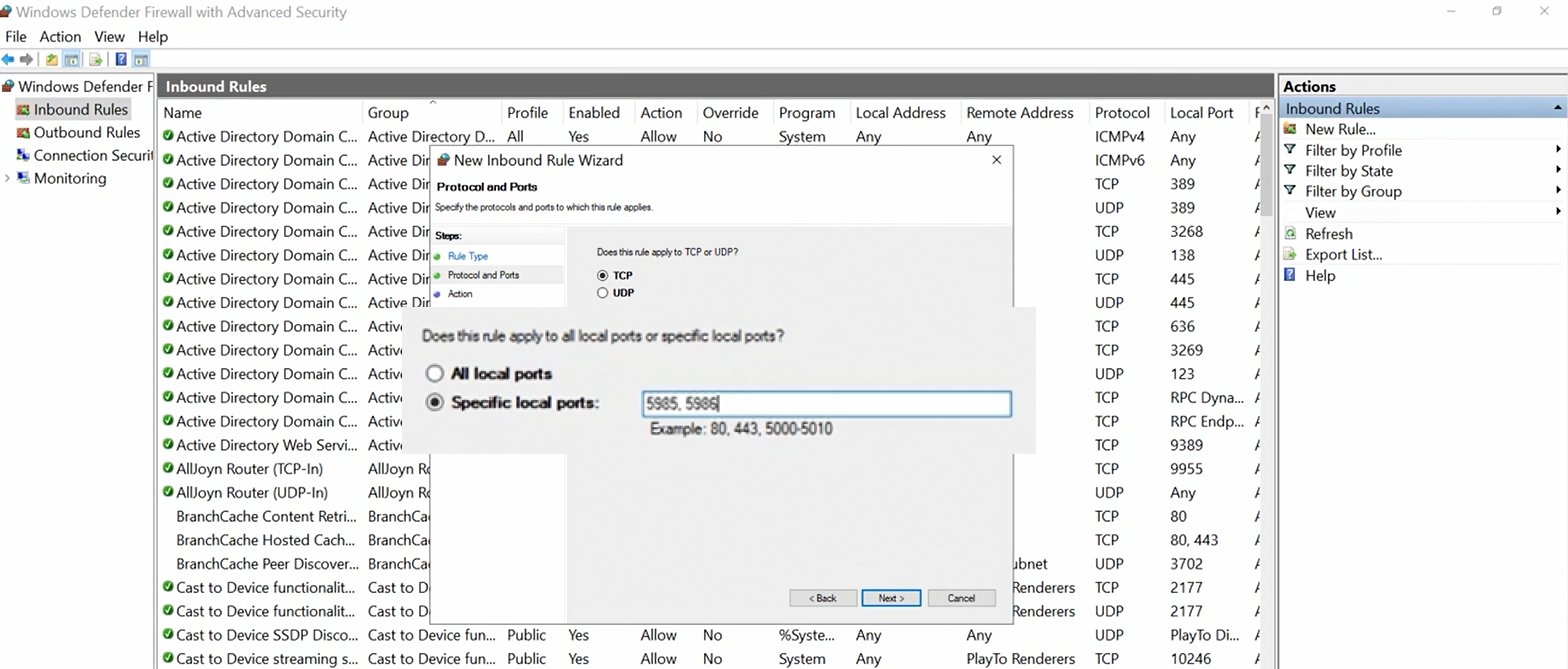Choose the All local ports option
Image resolution: width=1568 pixels, height=669 pixels.
tap(434, 374)
